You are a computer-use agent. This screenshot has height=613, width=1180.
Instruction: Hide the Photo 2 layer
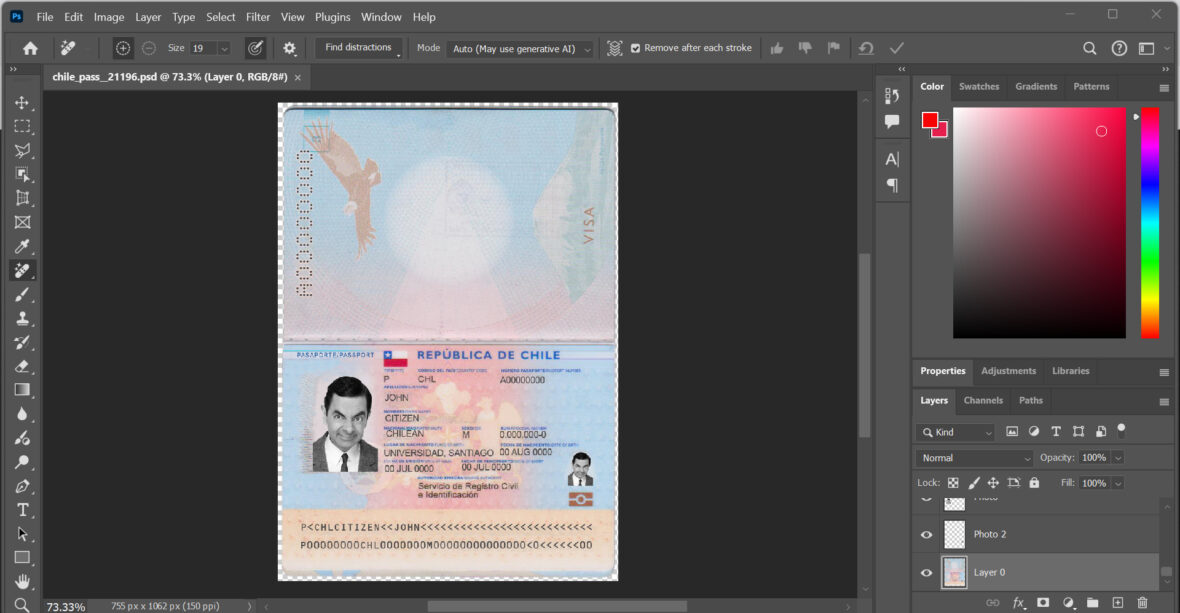click(x=926, y=535)
